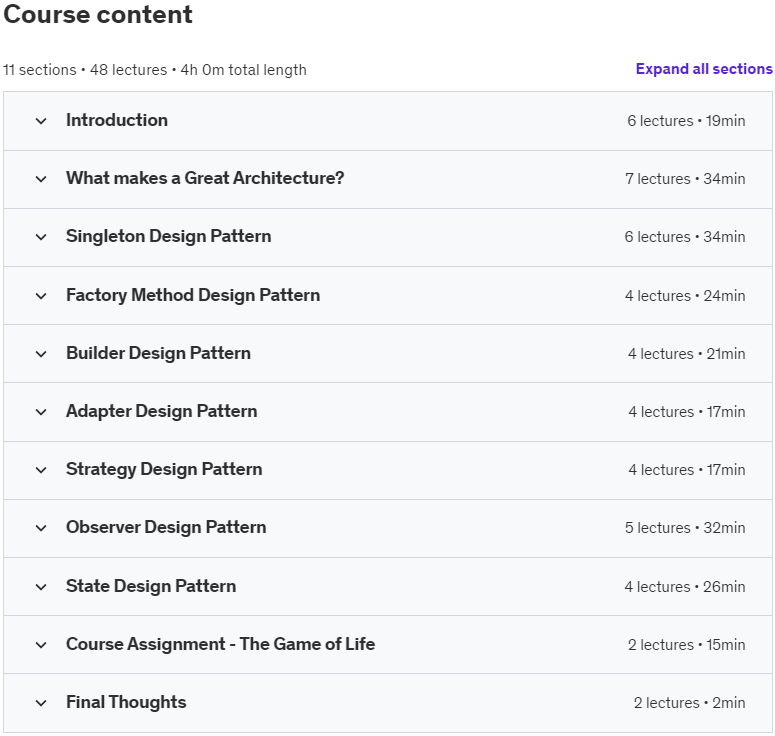Screen dimensions: 775x736
Task: Click the 4 lectures • 21min text
Action: coord(687,354)
